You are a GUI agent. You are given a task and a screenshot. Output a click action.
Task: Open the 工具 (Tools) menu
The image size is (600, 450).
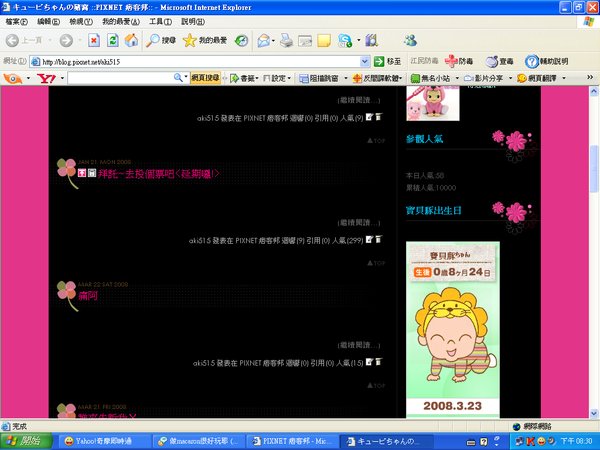pos(160,22)
